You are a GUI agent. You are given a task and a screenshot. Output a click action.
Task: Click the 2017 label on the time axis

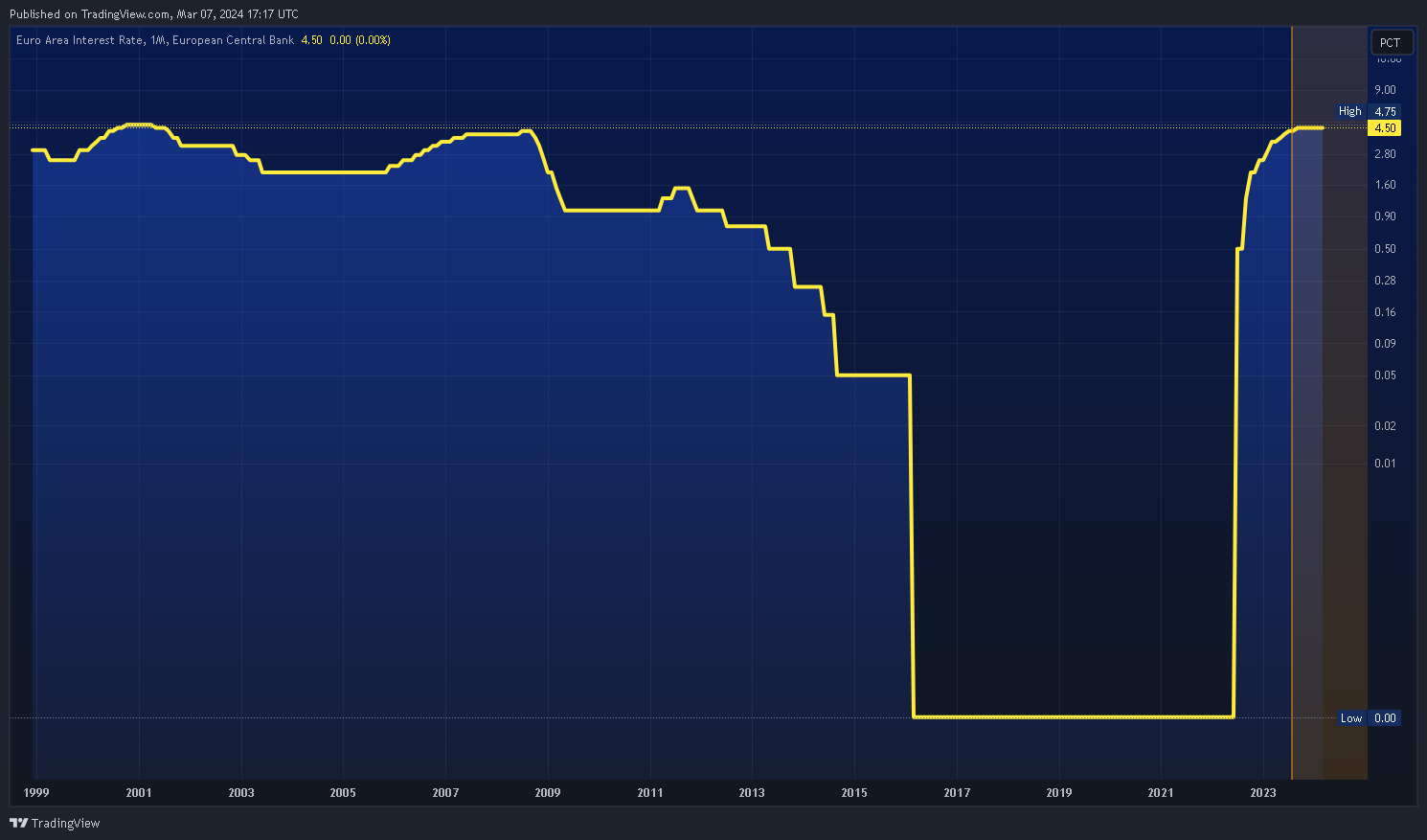coord(957,793)
